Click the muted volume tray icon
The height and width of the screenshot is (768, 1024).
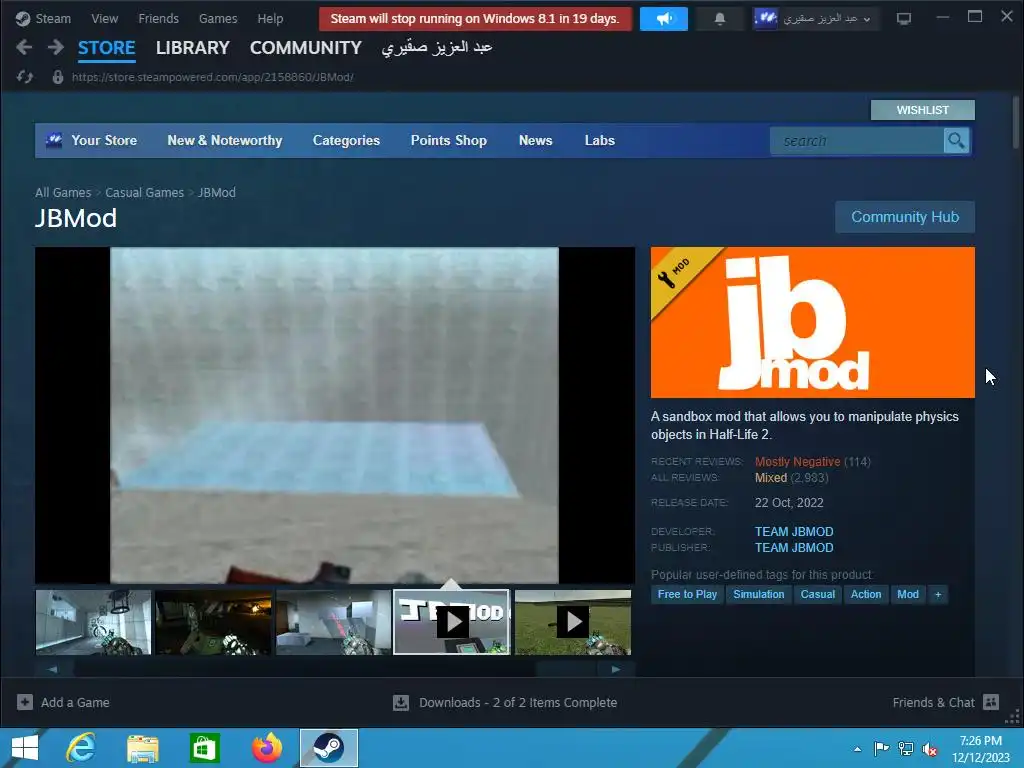[930, 749]
